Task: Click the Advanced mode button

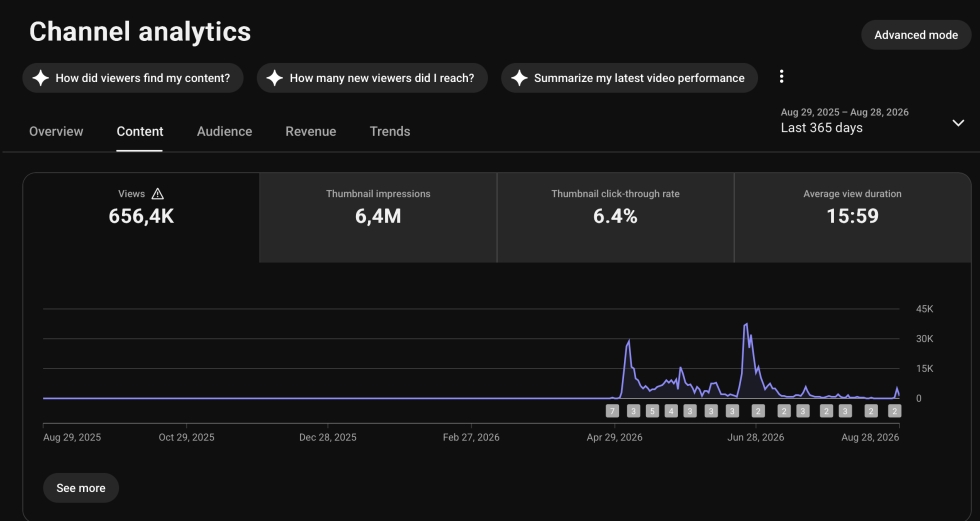Action: click(x=916, y=35)
